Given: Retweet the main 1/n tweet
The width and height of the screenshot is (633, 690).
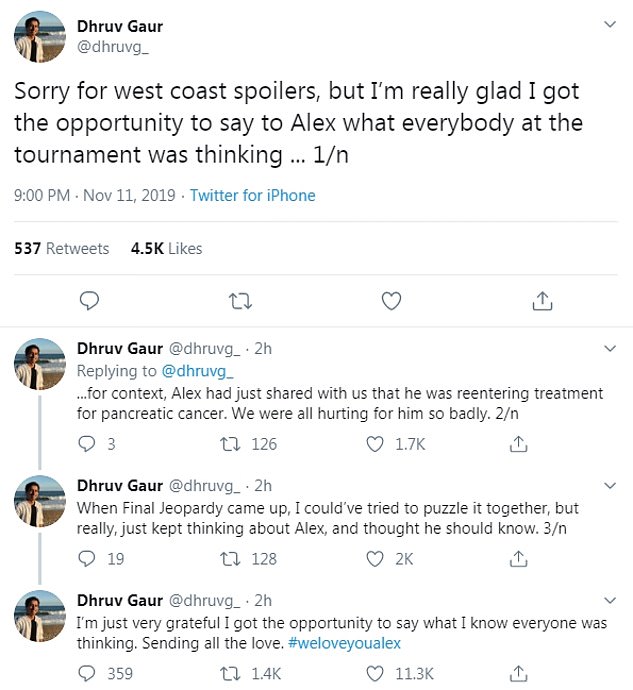Looking at the screenshot, I should pyautogui.click(x=239, y=300).
